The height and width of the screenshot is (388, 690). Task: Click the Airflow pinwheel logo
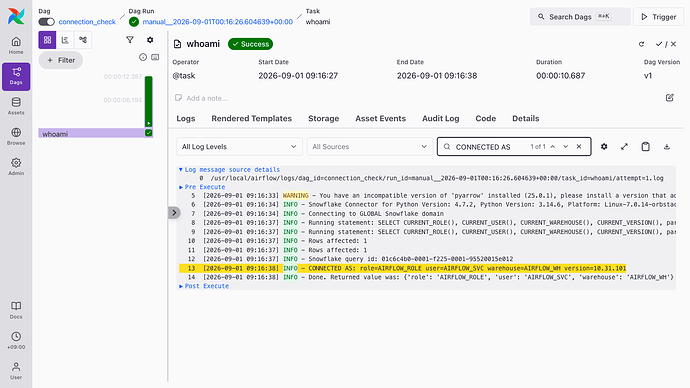[16, 16]
